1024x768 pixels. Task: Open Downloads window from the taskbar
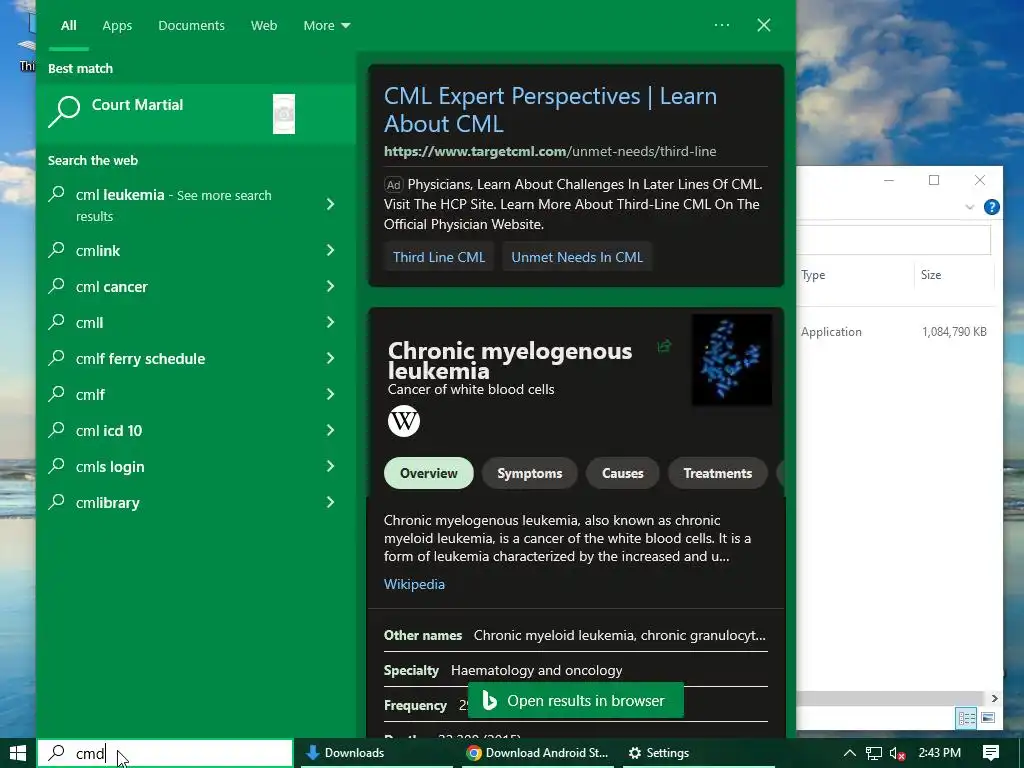point(376,753)
